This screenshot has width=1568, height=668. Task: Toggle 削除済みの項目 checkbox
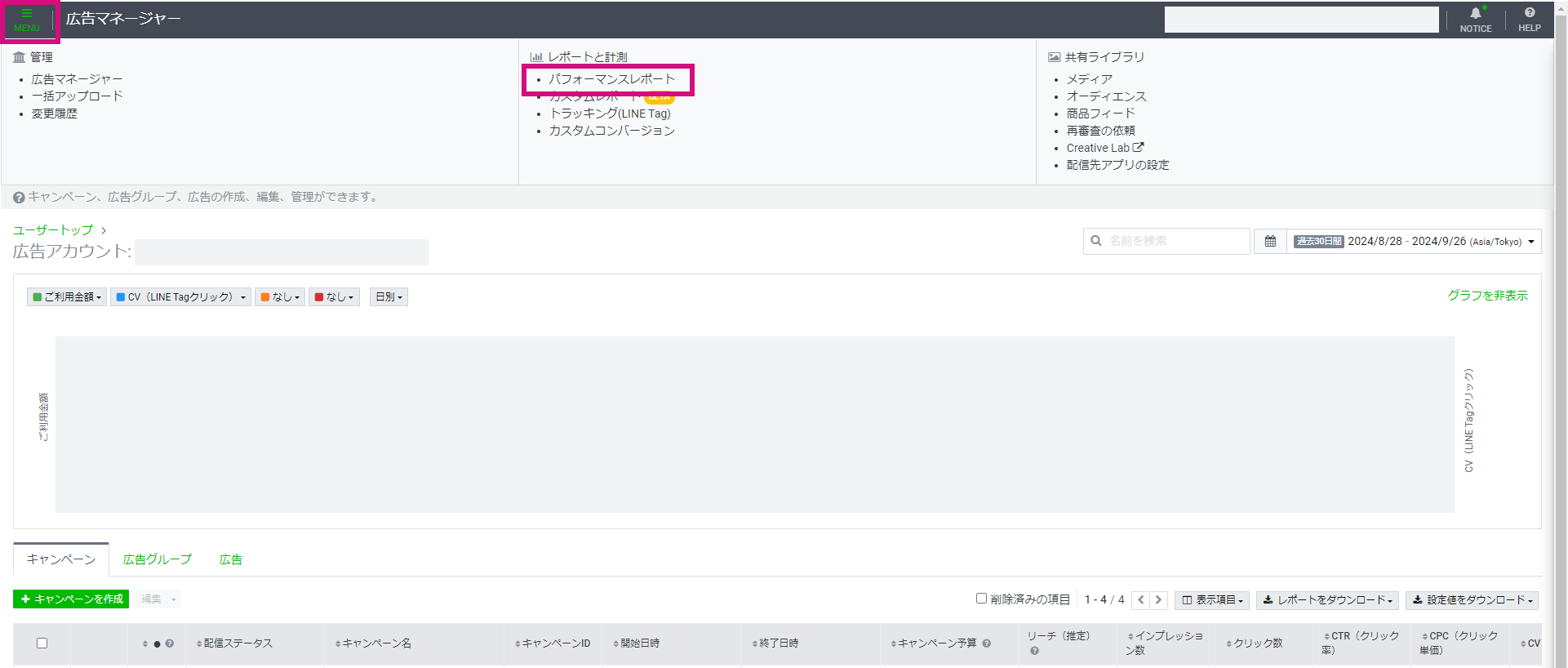981,599
